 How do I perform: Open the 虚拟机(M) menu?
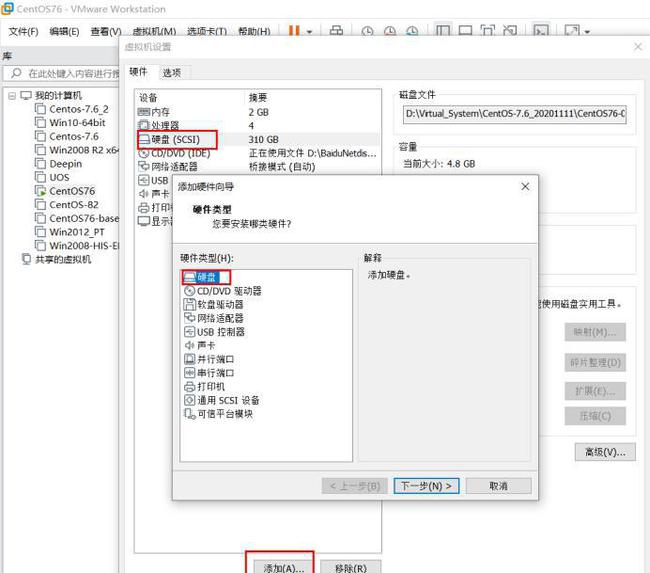pyautogui.click(x=154, y=32)
